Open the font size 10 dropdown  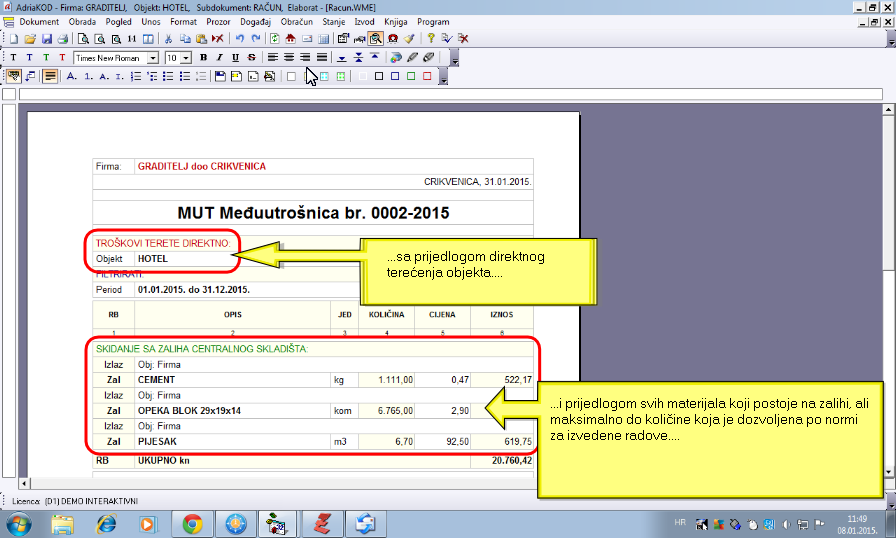[186, 58]
